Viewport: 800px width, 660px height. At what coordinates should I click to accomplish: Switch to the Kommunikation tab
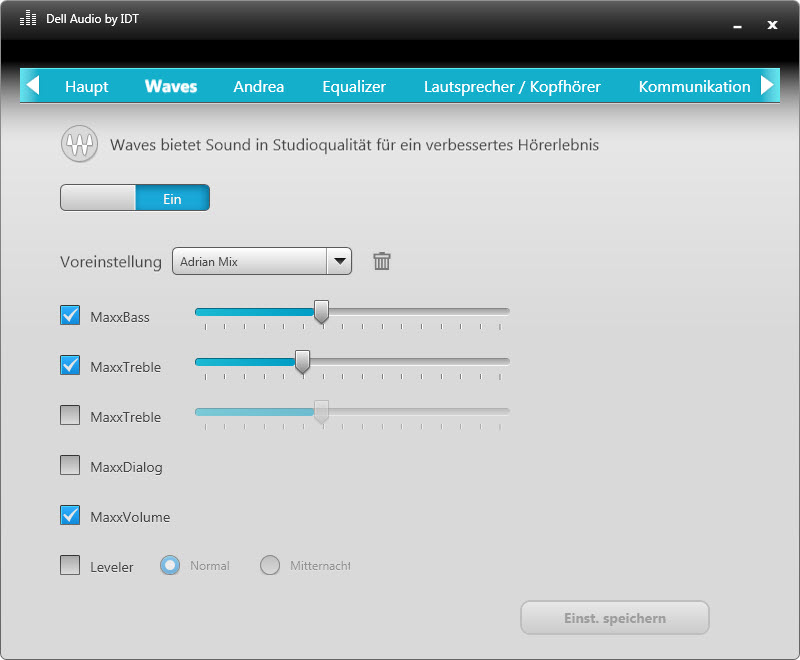pos(694,86)
